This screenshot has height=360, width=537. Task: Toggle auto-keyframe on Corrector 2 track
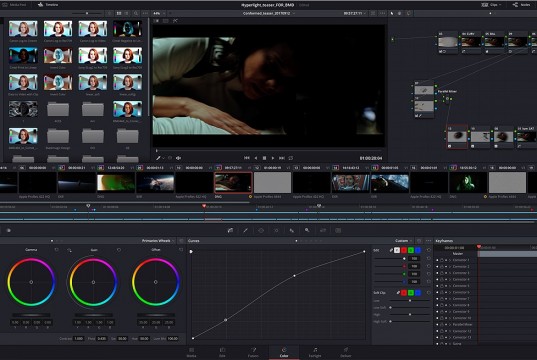point(446,266)
